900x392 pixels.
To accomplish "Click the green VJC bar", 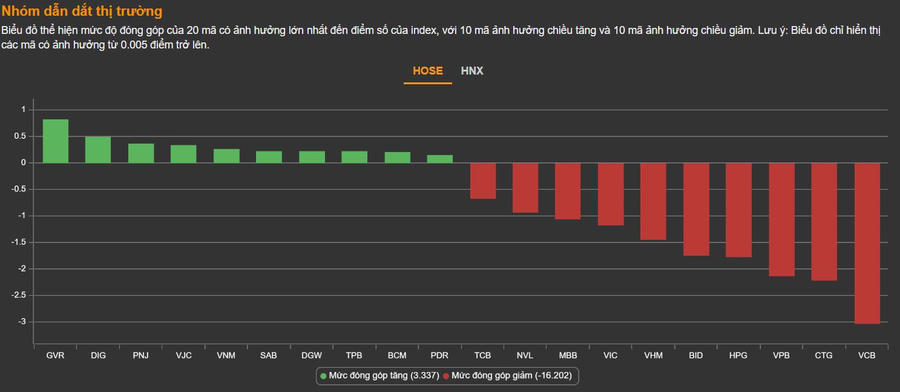I will (184, 154).
